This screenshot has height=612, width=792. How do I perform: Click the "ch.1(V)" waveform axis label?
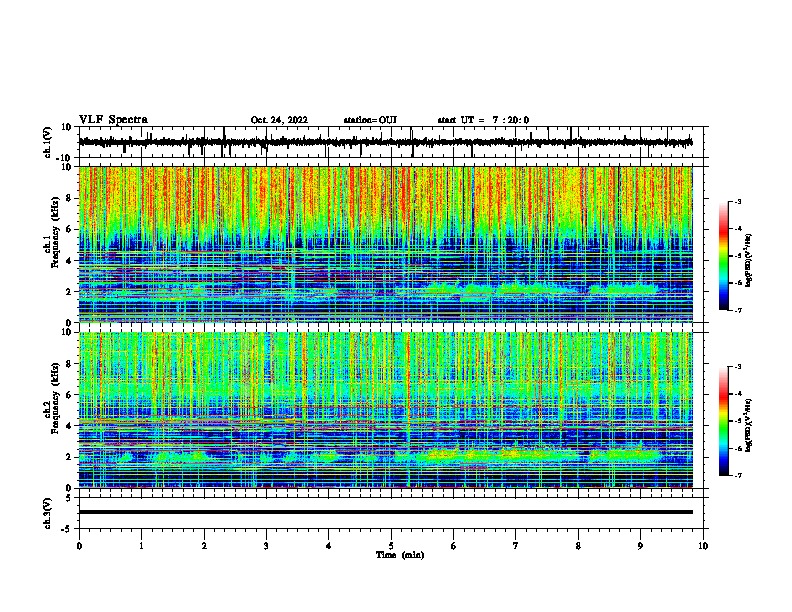coord(47,142)
